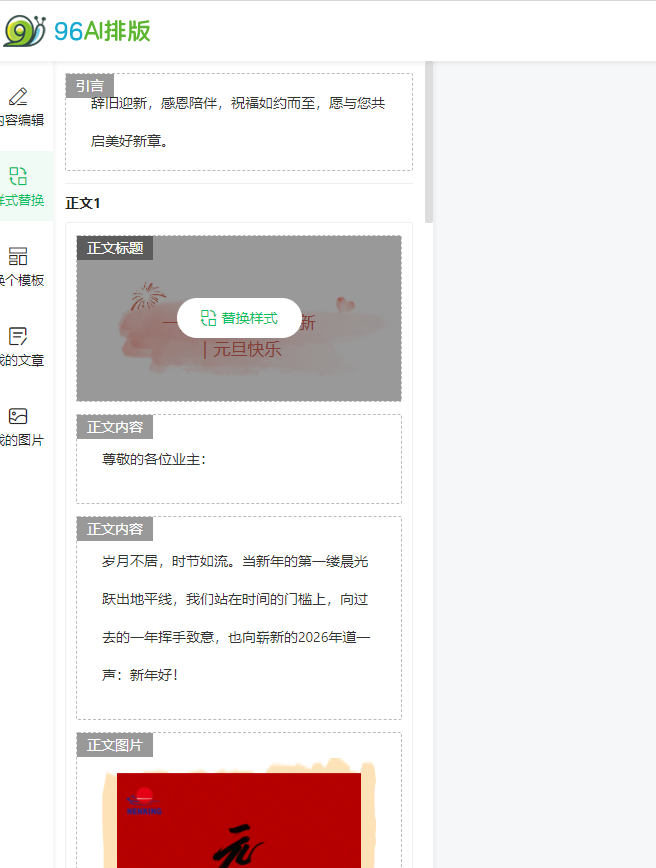
Task: Click the red New Year image thumbnail
Action: click(x=239, y=820)
